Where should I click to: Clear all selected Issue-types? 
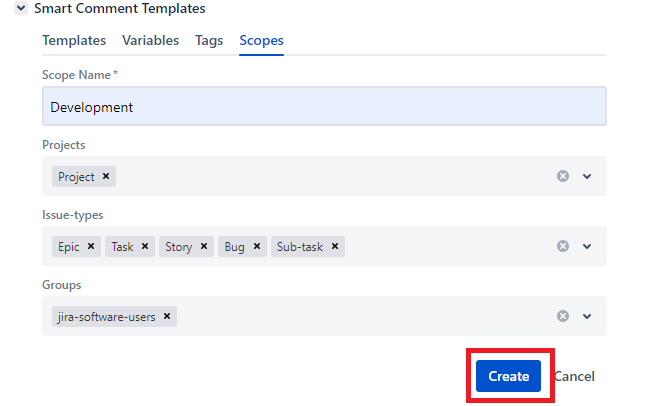[x=562, y=247]
